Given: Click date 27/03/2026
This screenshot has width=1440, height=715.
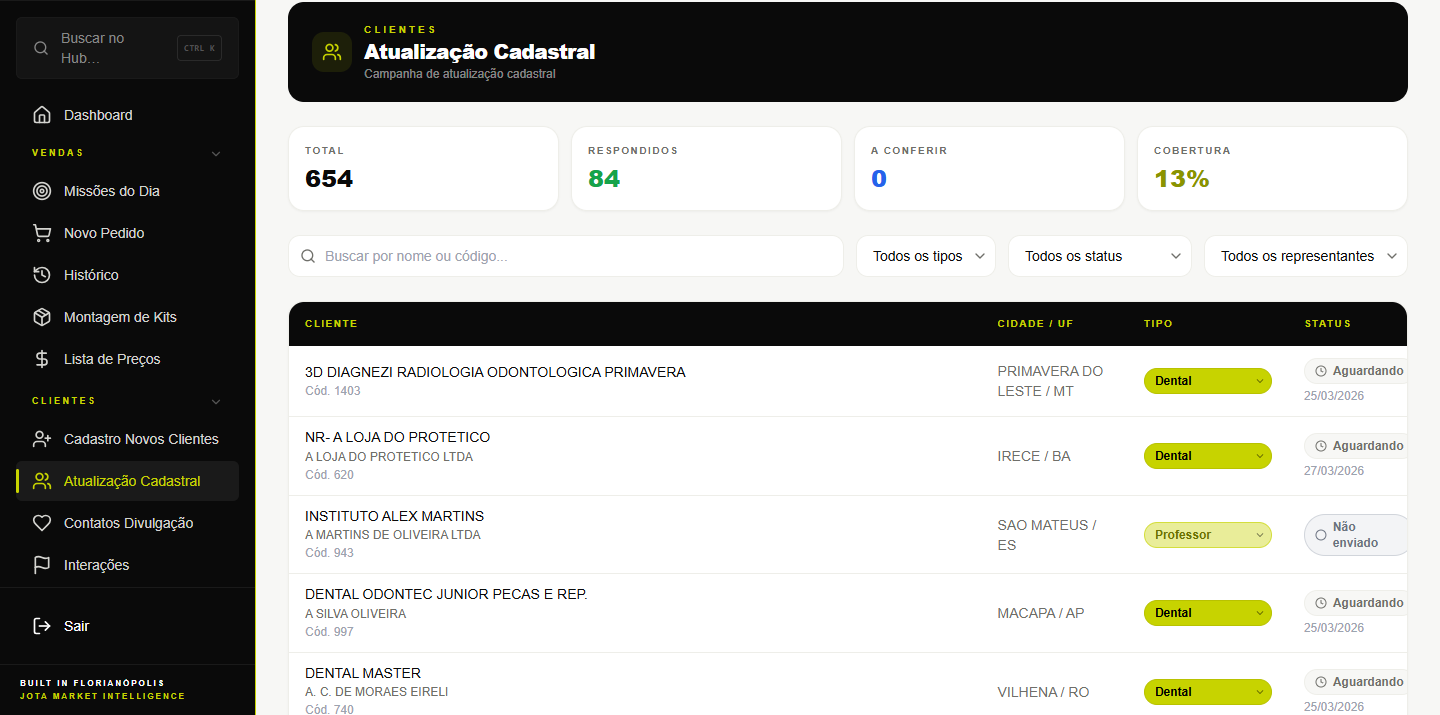Looking at the screenshot, I should click(1334, 471).
